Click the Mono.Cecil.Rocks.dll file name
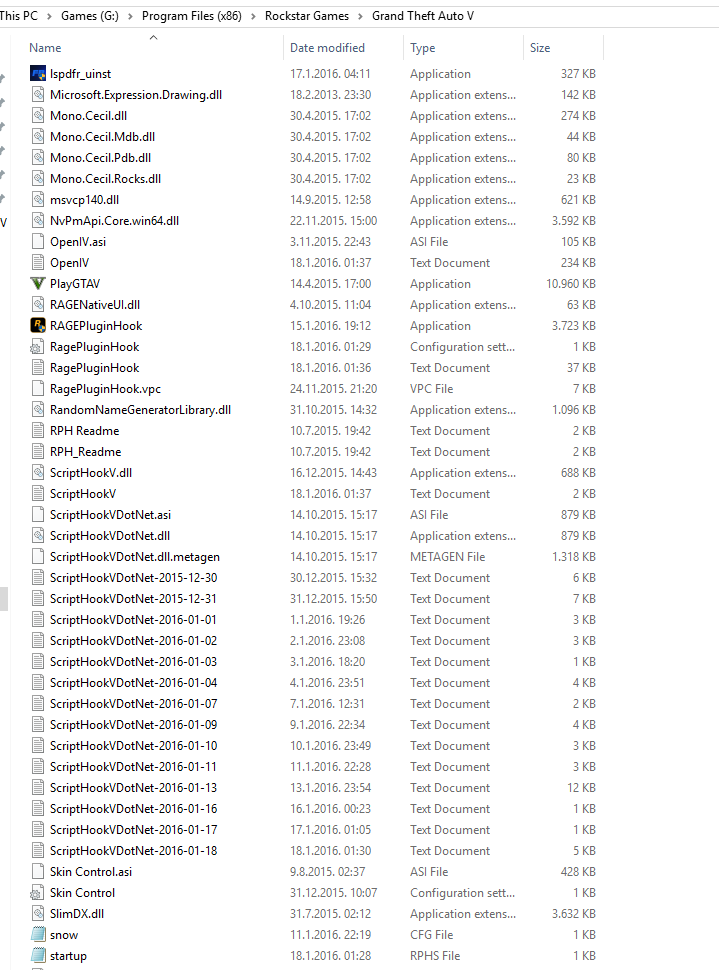The height and width of the screenshot is (977, 719). point(105,179)
